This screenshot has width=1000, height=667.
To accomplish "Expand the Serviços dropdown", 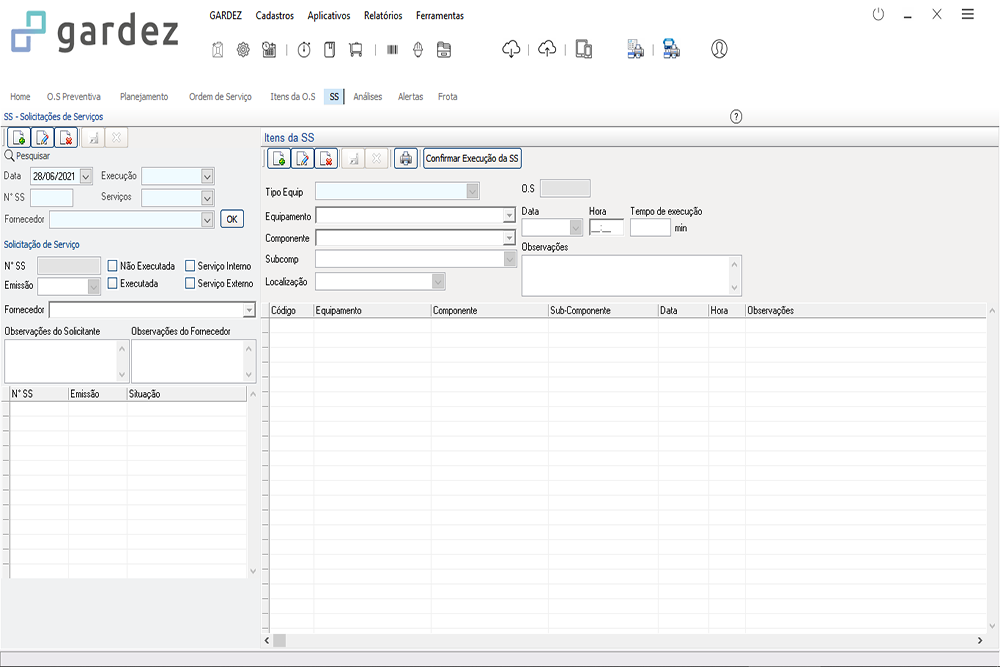I will pos(207,198).
